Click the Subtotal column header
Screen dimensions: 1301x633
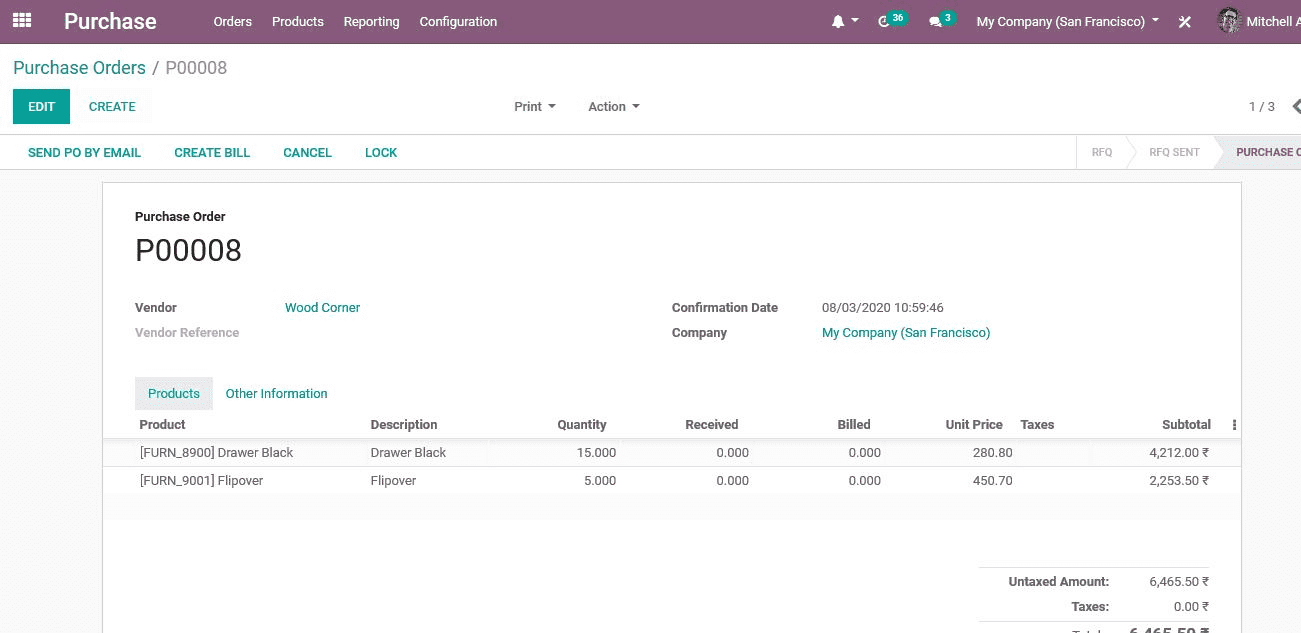coord(1187,425)
